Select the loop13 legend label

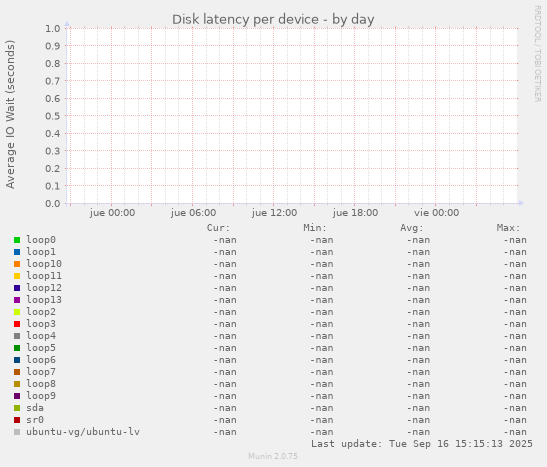pos(44,300)
